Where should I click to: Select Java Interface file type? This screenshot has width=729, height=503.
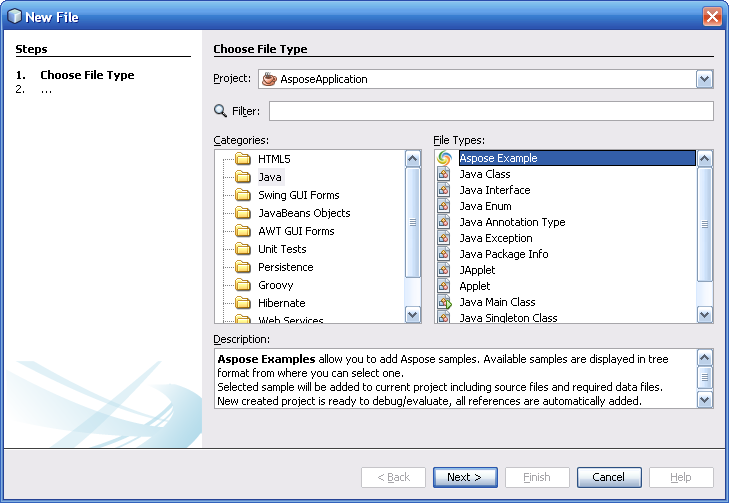tap(495, 190)
